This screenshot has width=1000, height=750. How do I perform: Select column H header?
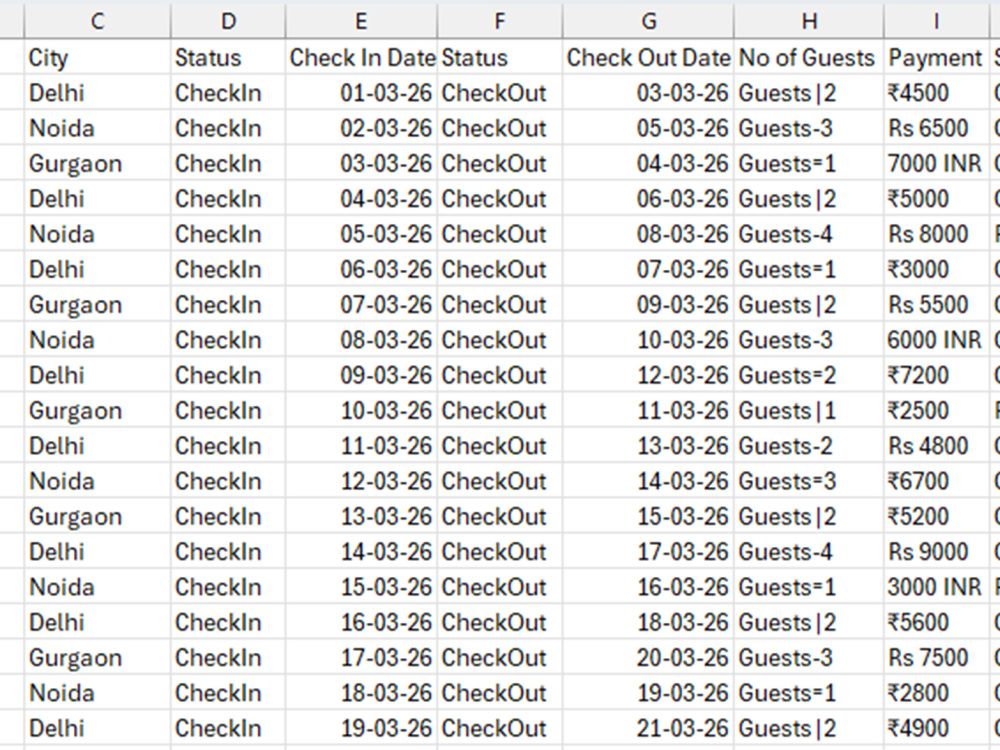pos(809,21)
